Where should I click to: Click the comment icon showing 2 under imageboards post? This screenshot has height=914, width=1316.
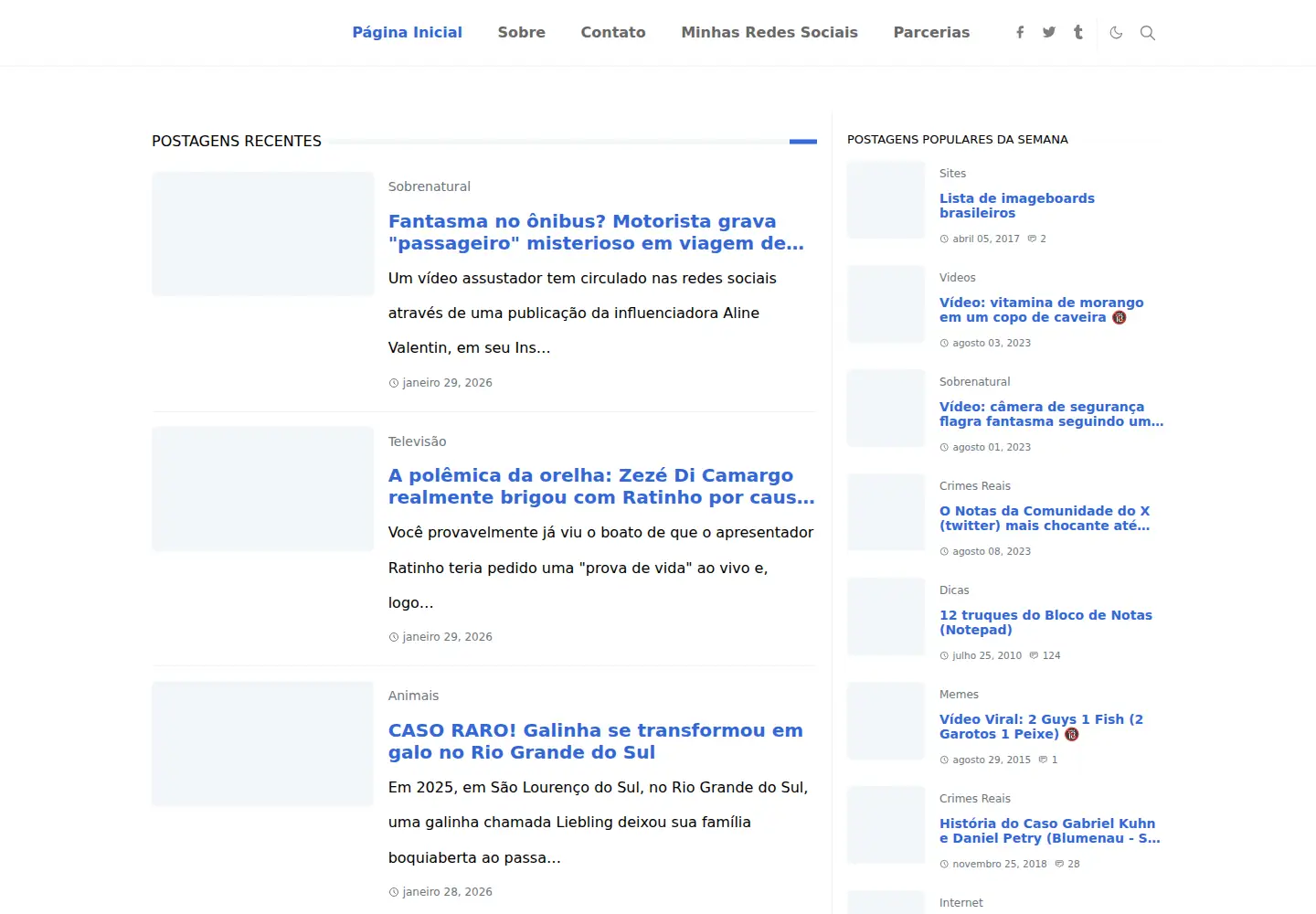tap(1032, 239)
